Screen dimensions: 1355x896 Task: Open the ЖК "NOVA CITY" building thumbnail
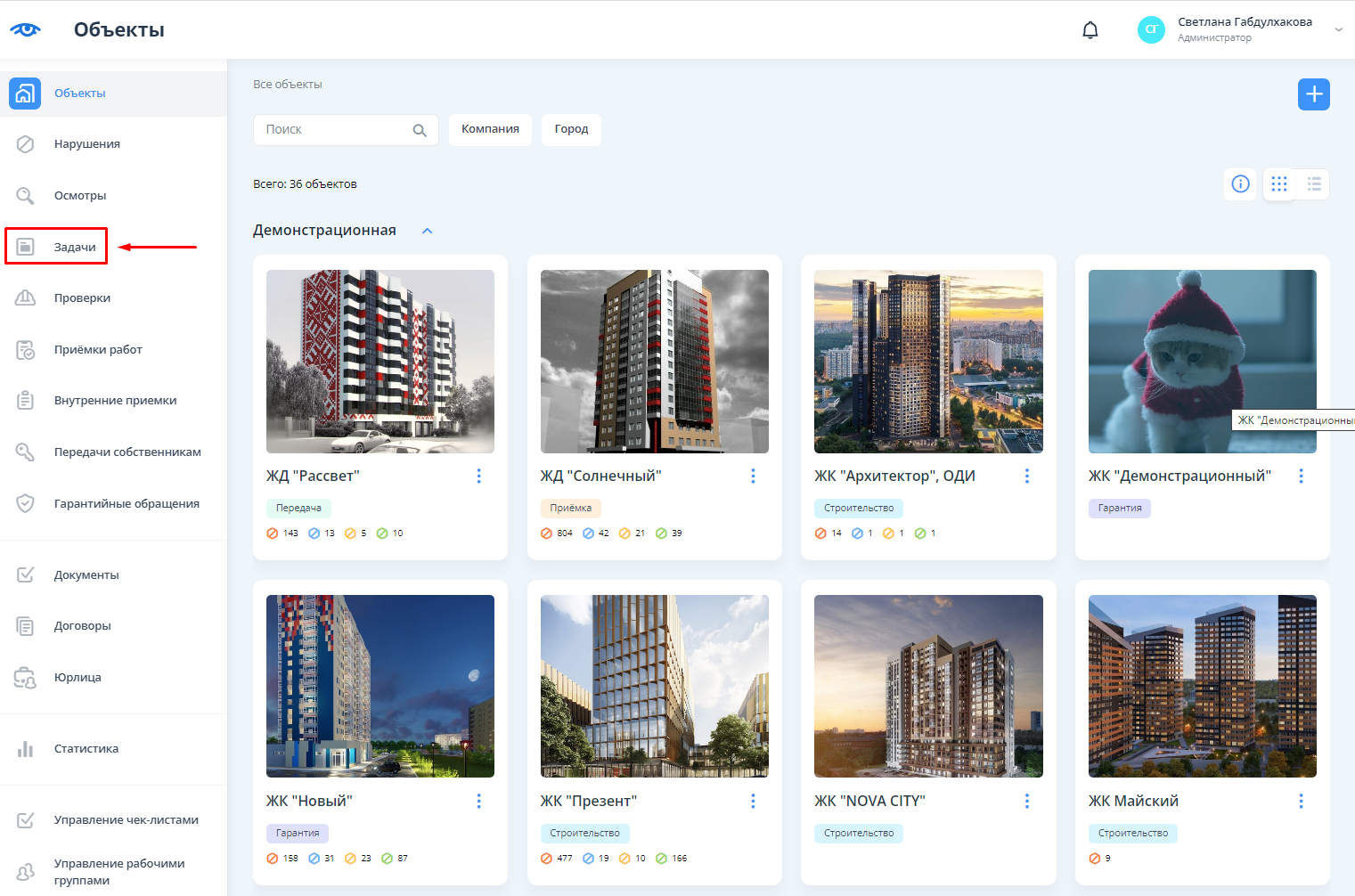pos(927,686)
